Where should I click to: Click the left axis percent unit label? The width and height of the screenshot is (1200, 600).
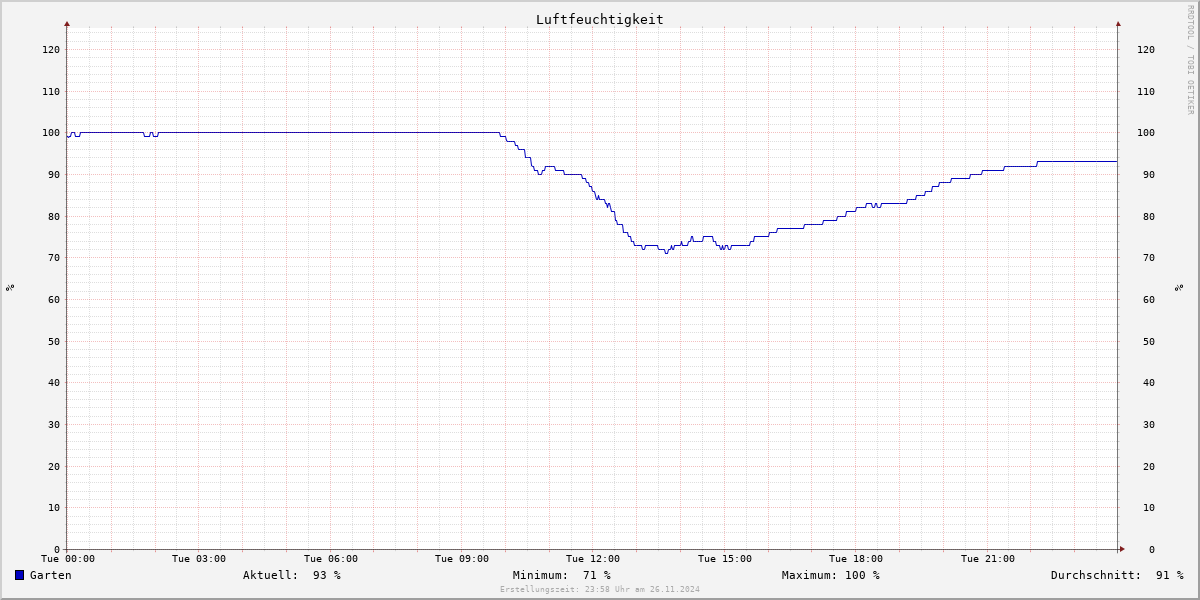pyautogui.click(x=10, y=287)
